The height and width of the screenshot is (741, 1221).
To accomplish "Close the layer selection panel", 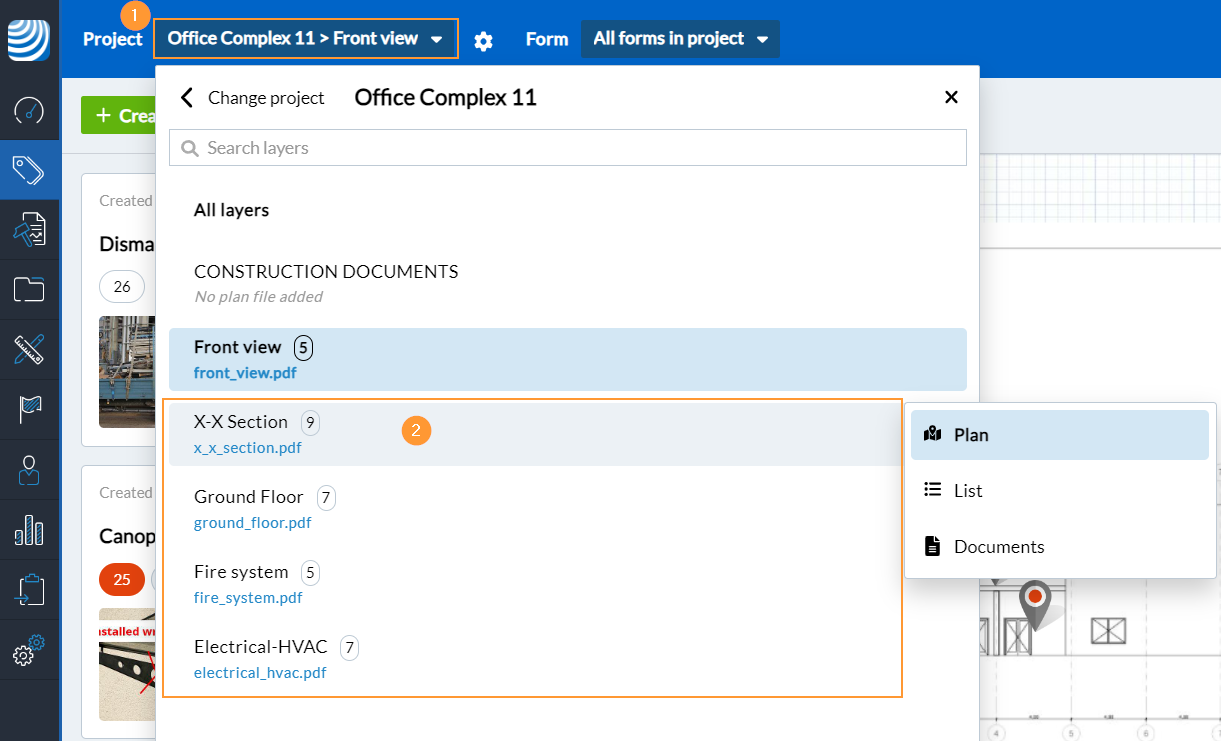I will point(951,97).
